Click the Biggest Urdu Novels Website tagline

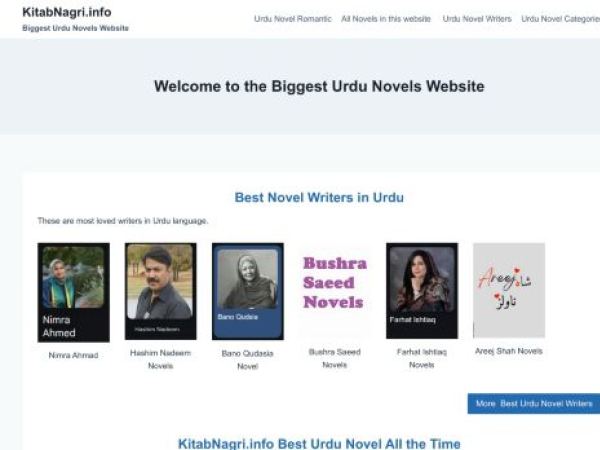[x=75, y=28]
